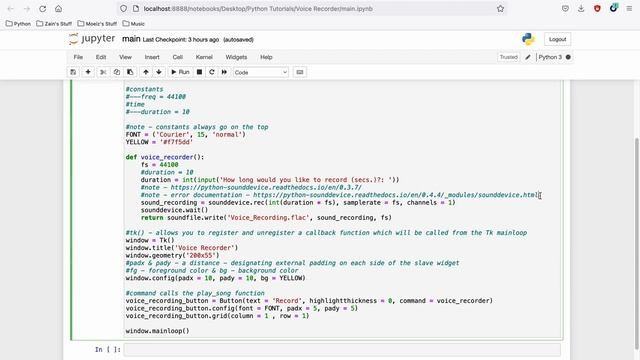The width and height of the screenshot is (640, 360).
Task: Move the selected cell down
Action: tap(159, 72)
